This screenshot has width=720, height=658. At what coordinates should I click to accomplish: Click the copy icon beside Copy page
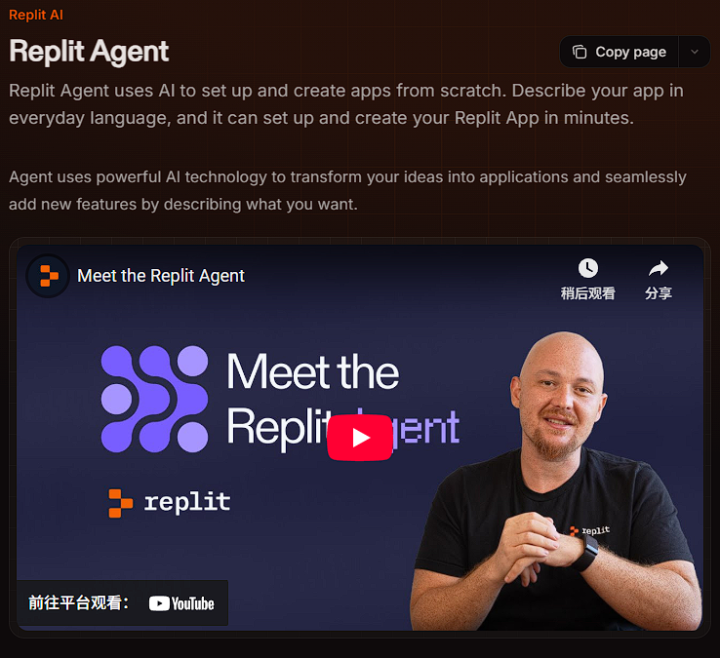(x=579, y=52)
